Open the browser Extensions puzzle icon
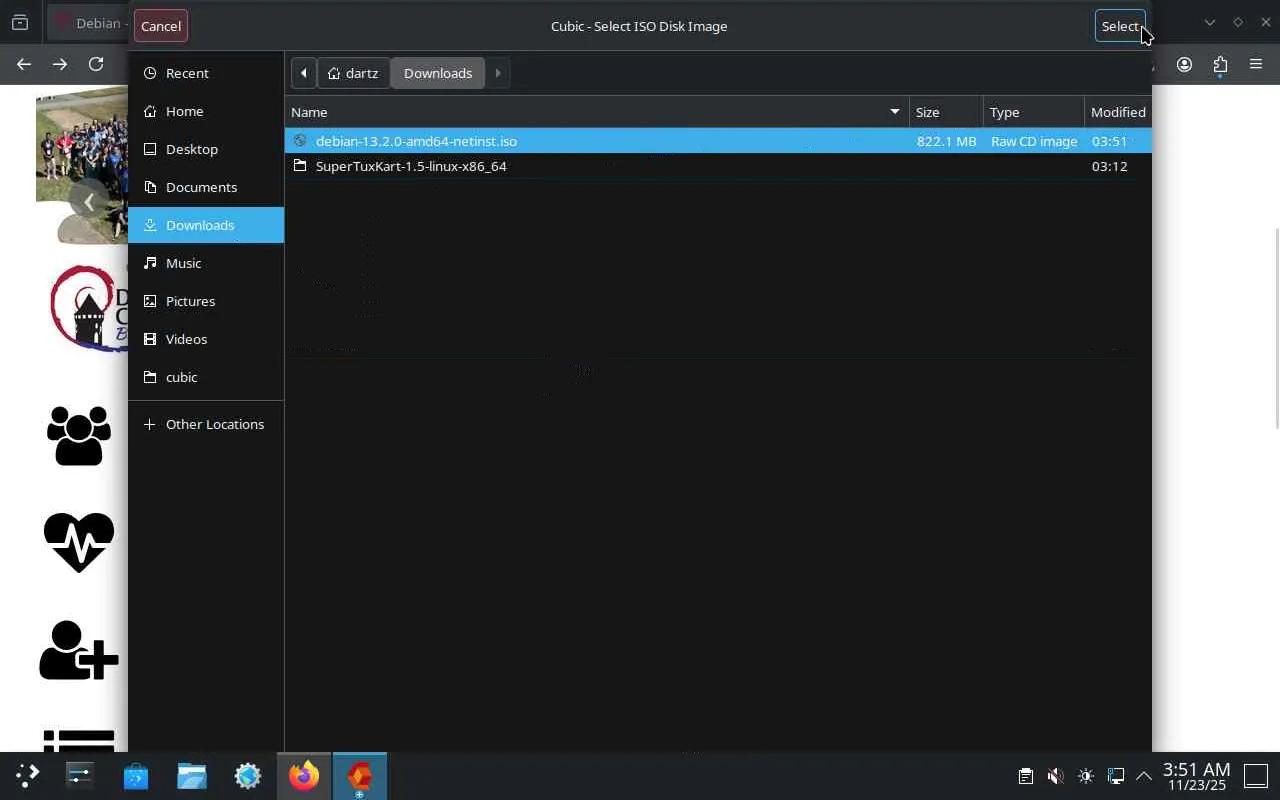Viewport: 1280px width, 800px height. tap(1220, 64)
